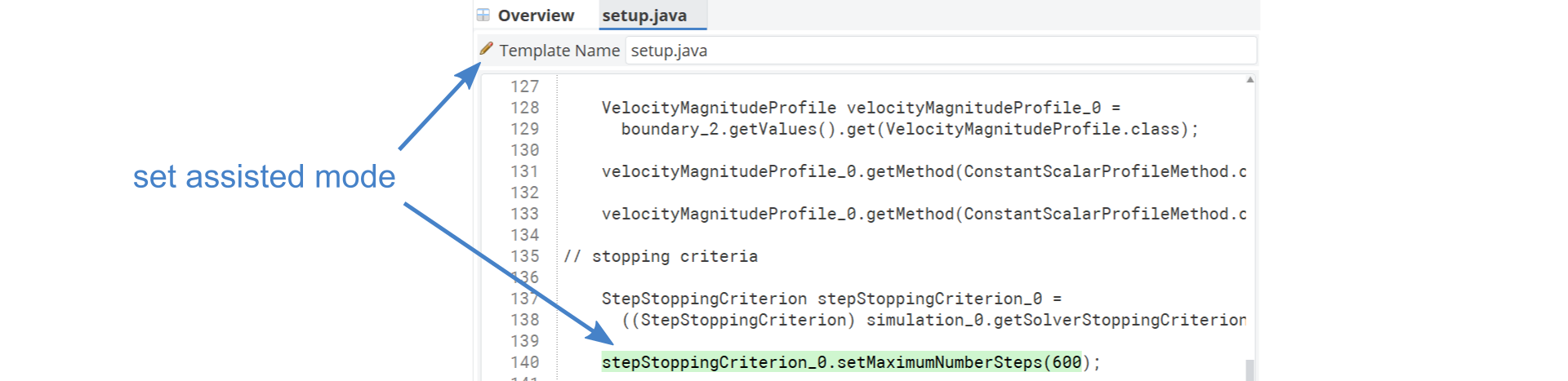The width and height of the screenshot is (1568, 381).
Task: Click the pencil icon beside Template Name
Action: 486,49
